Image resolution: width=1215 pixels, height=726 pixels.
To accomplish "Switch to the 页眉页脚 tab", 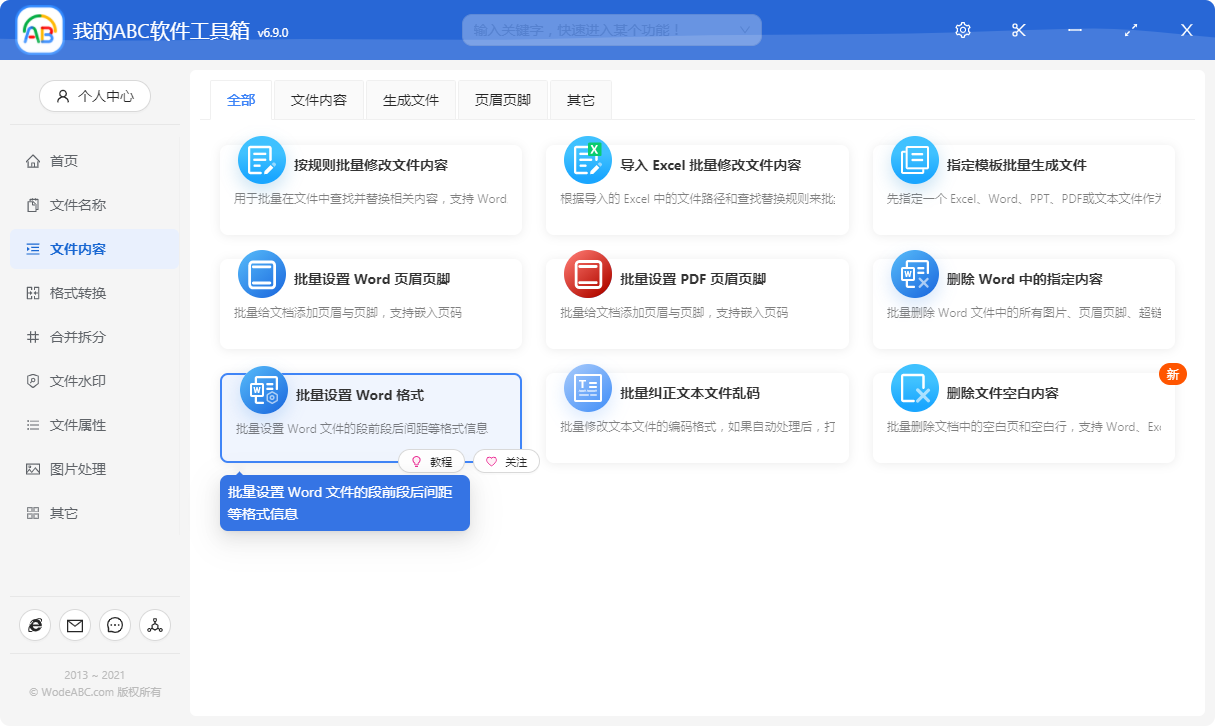I will tap(503, 99).
